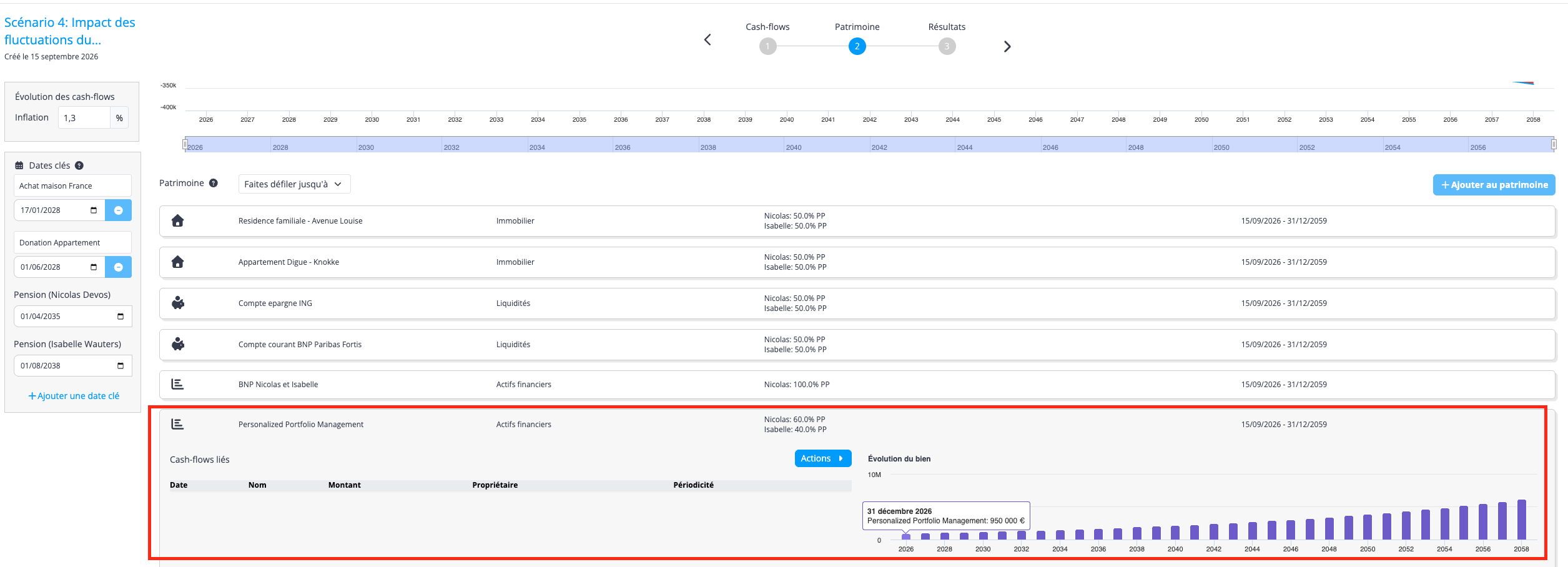This screenshot has height=567, width=1568.
Task: Click chart icon for BNP Nicolas et Isabelle
Action: point(177,384)
